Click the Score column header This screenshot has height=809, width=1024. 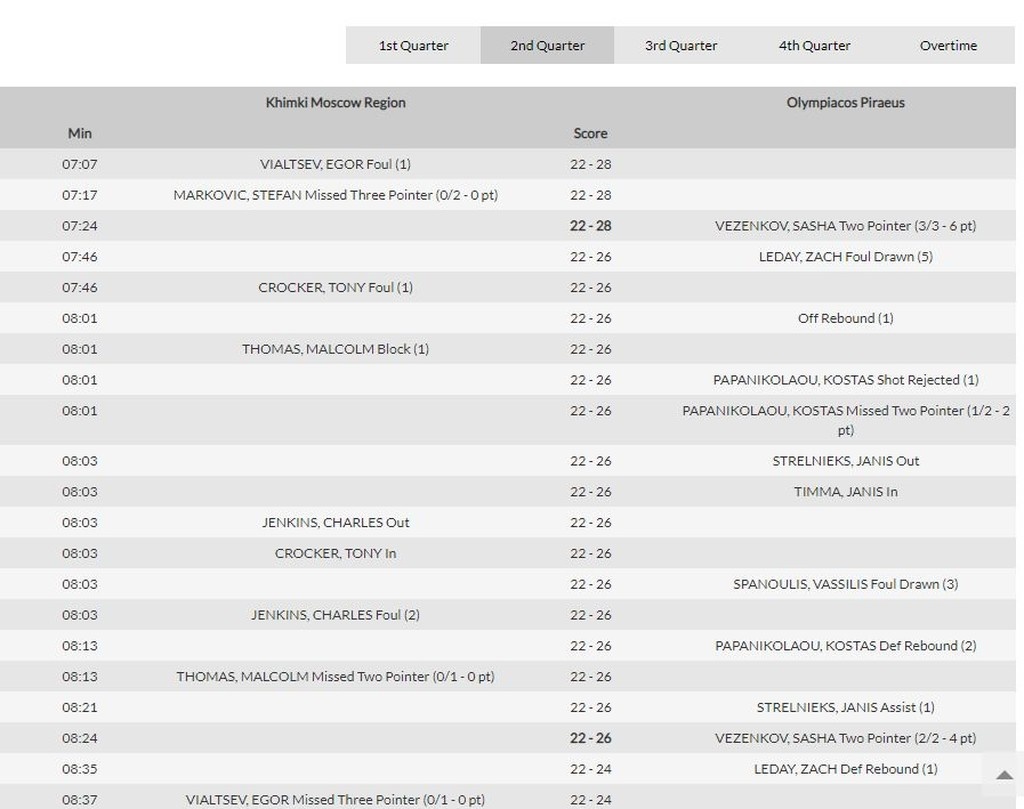pos(590,133)
